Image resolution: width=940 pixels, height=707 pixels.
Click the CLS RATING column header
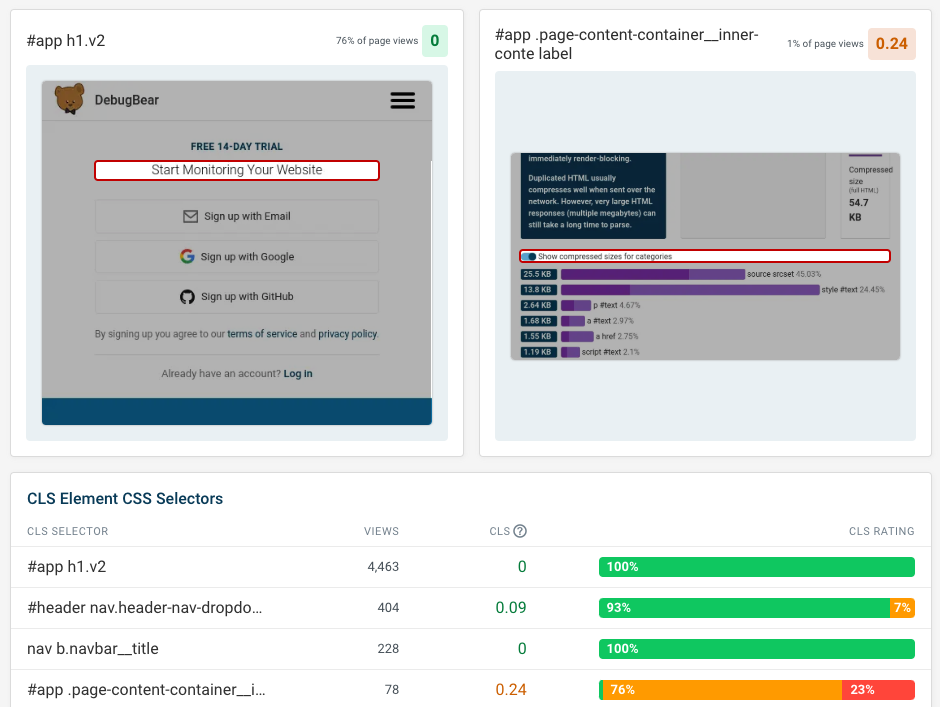881,531
